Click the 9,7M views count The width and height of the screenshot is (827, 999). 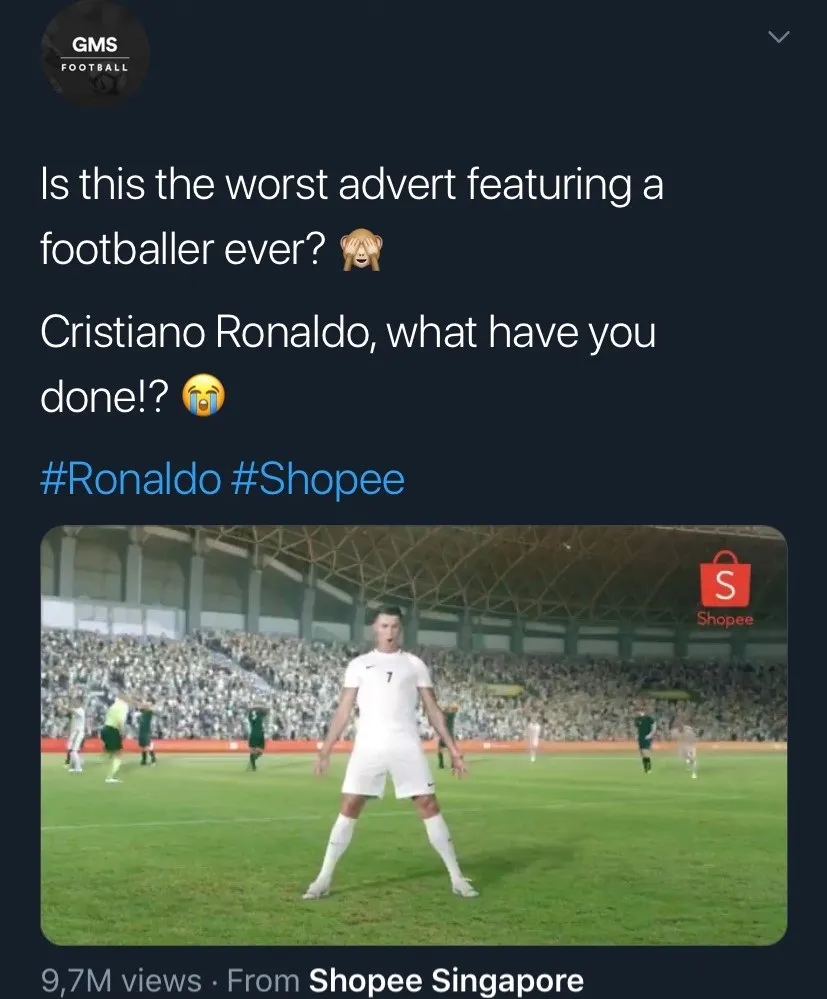tap(120, 980)
